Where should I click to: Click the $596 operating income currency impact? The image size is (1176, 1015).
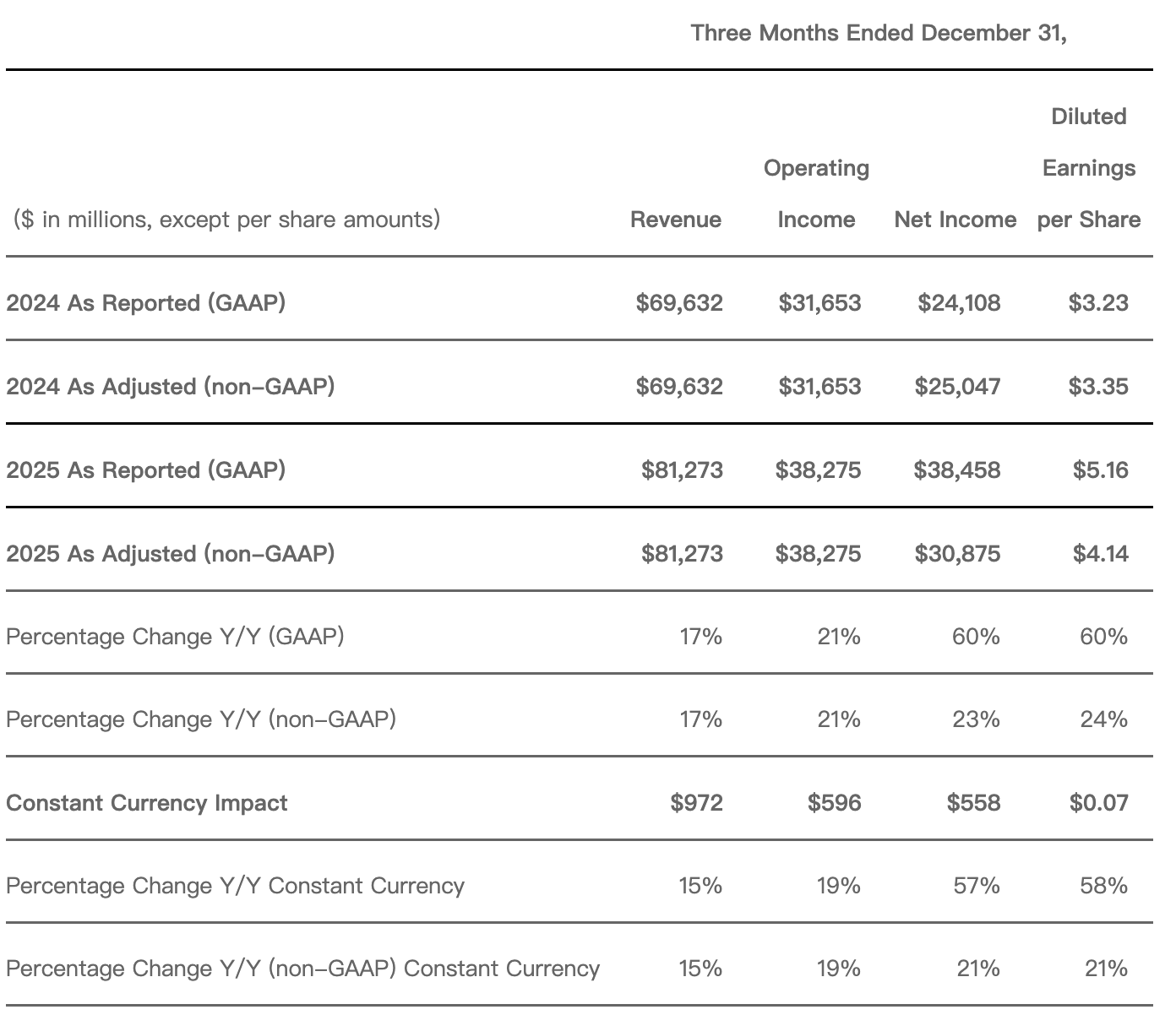(834, 802)
